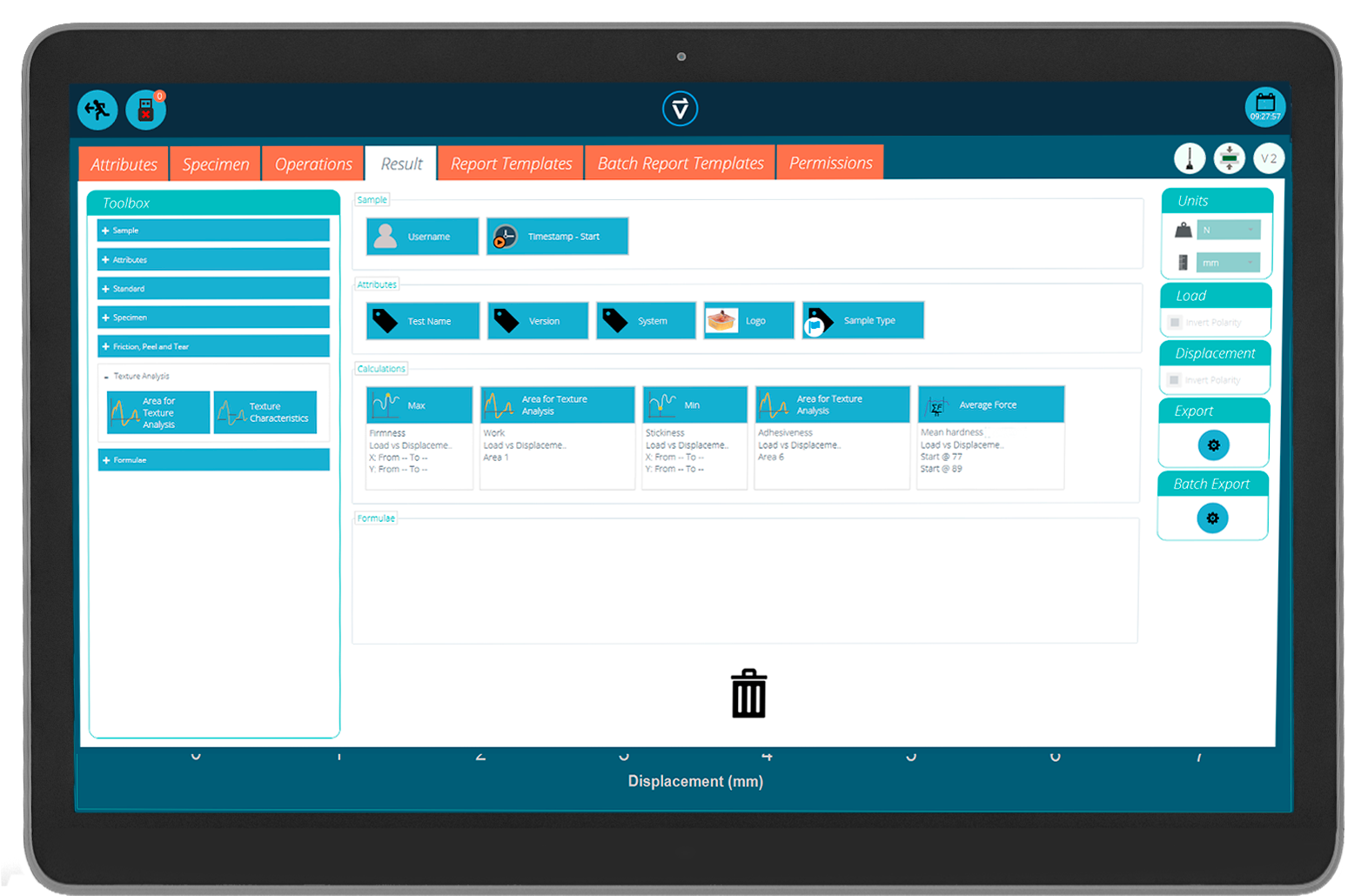Viewport: 1368px width, 896px height.
Task: Select the Min calculation tile
Action: point(694,405)
